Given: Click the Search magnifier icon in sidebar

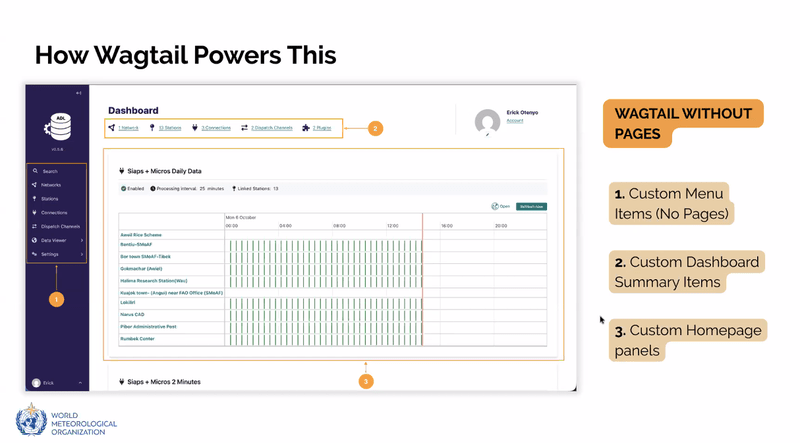Looking at the screenshot, I should click(35, 171).
